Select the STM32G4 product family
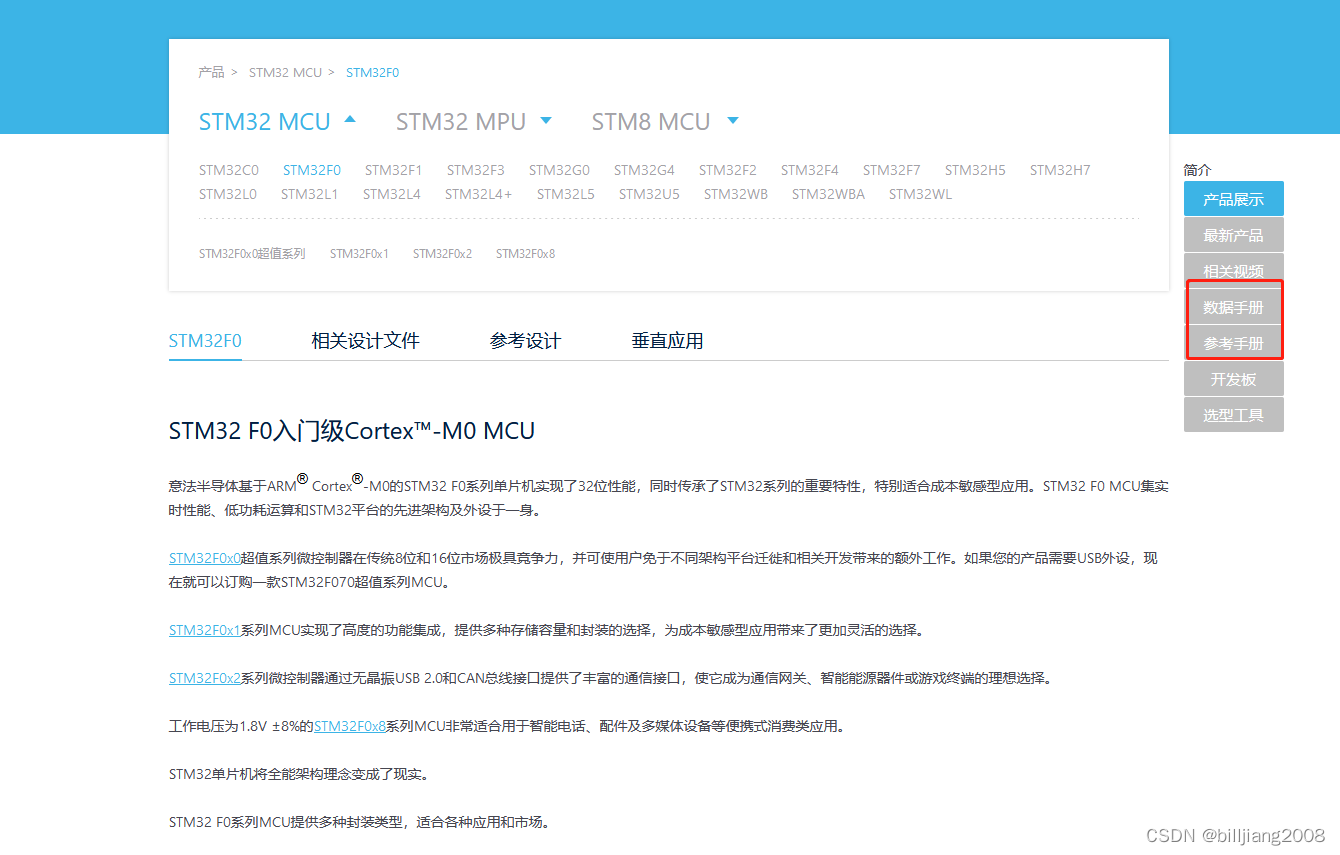This screenshot has height=855, width=1340. pyautogui.click(x=644, y=170)
